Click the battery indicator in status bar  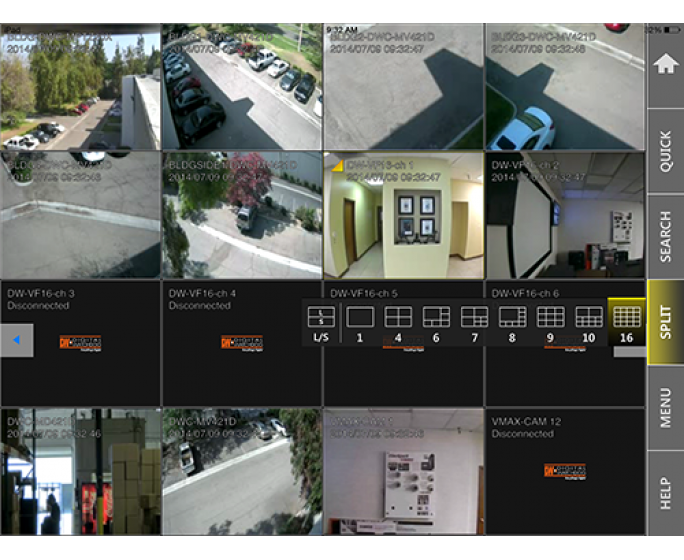[x=672, y=30]
